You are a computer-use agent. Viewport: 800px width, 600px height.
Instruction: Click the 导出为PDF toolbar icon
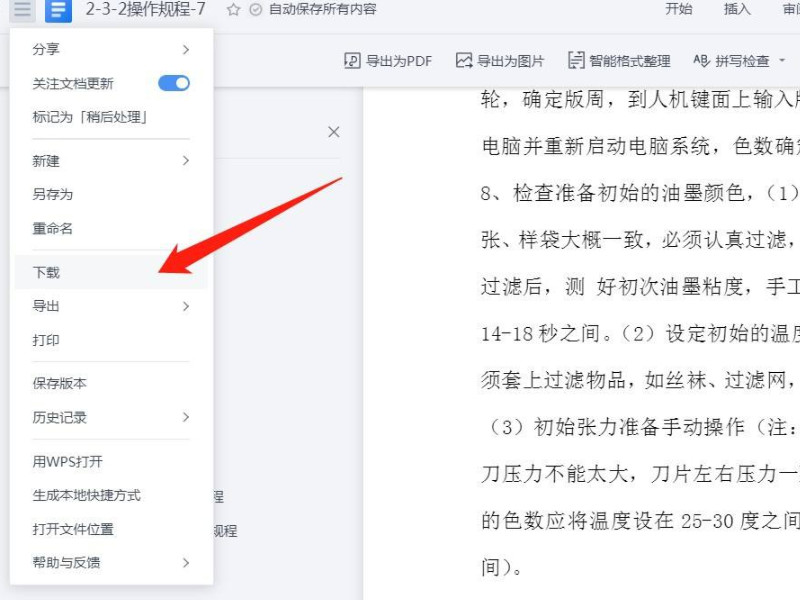pos(352,61)
